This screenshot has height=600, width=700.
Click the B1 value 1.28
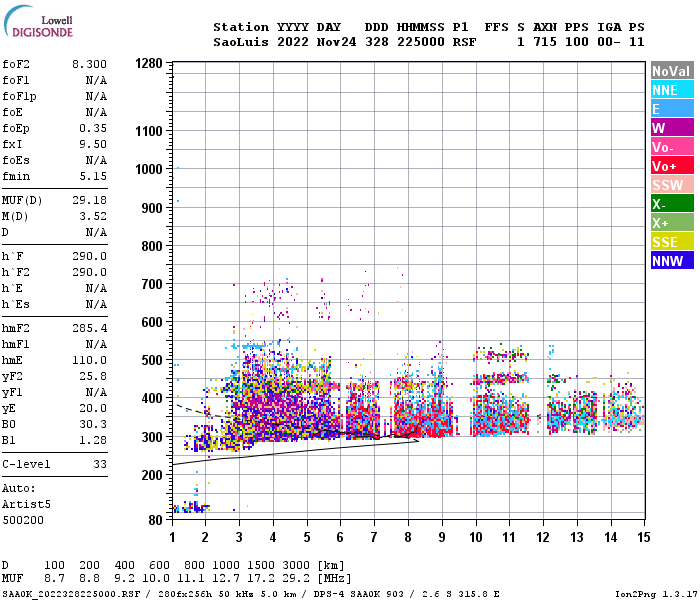(93, 441)
